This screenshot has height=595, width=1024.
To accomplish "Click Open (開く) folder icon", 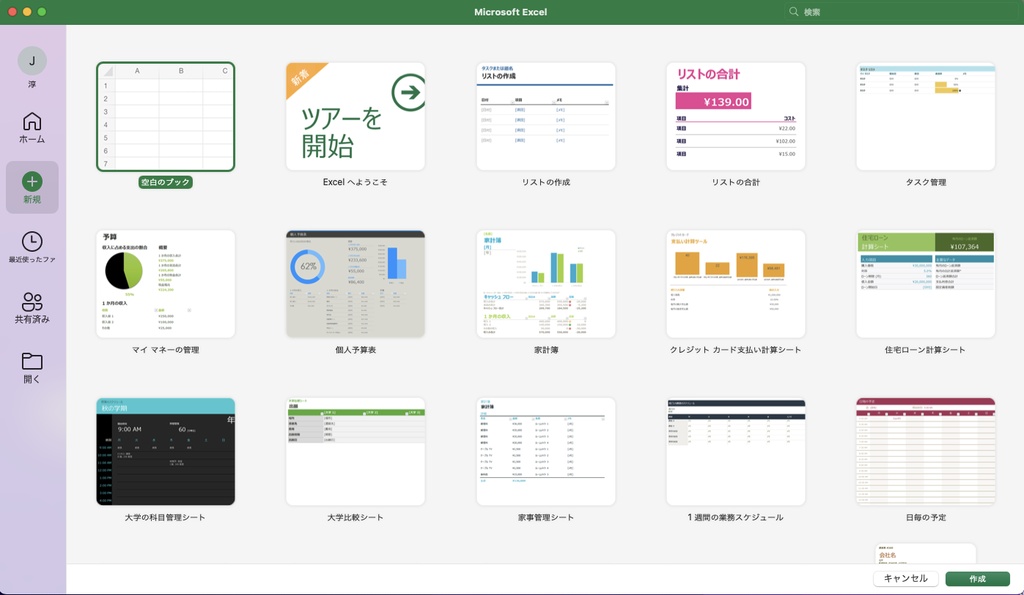I will click(x=32, y=361).
